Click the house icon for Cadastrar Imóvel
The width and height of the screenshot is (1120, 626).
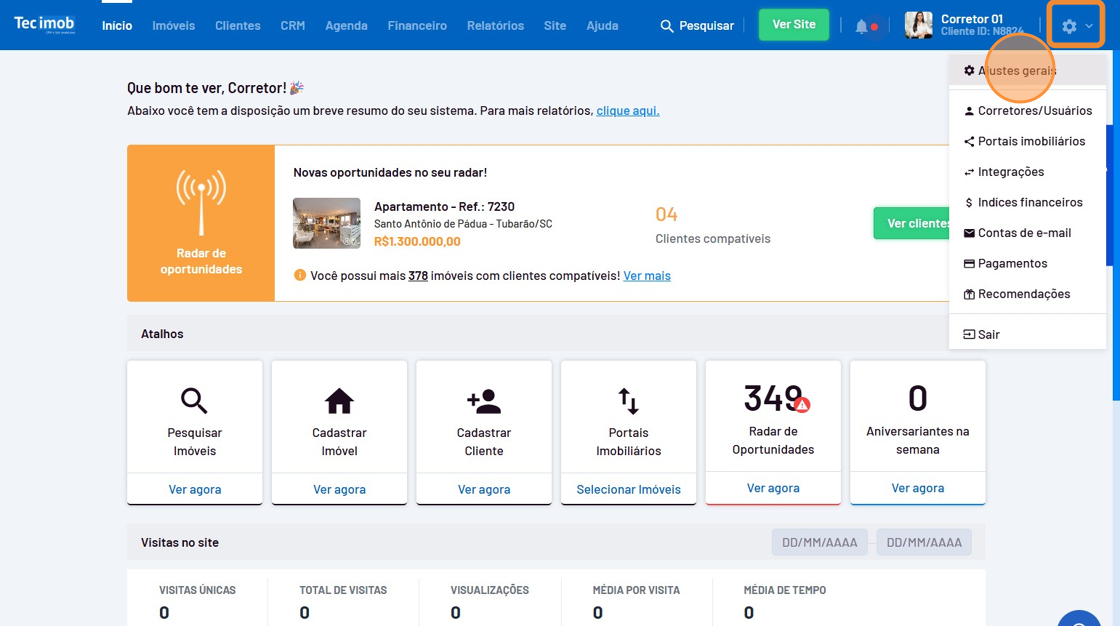339,401
